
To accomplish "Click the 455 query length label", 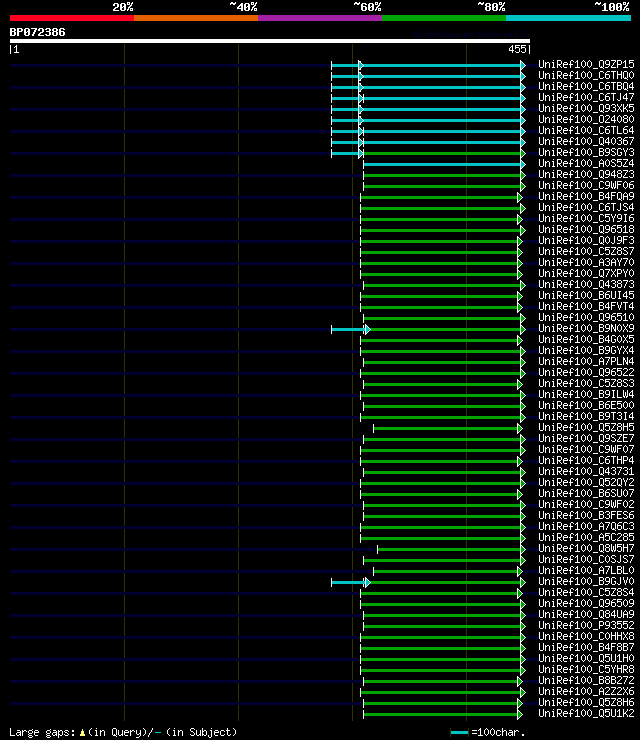I will (518, 49).
